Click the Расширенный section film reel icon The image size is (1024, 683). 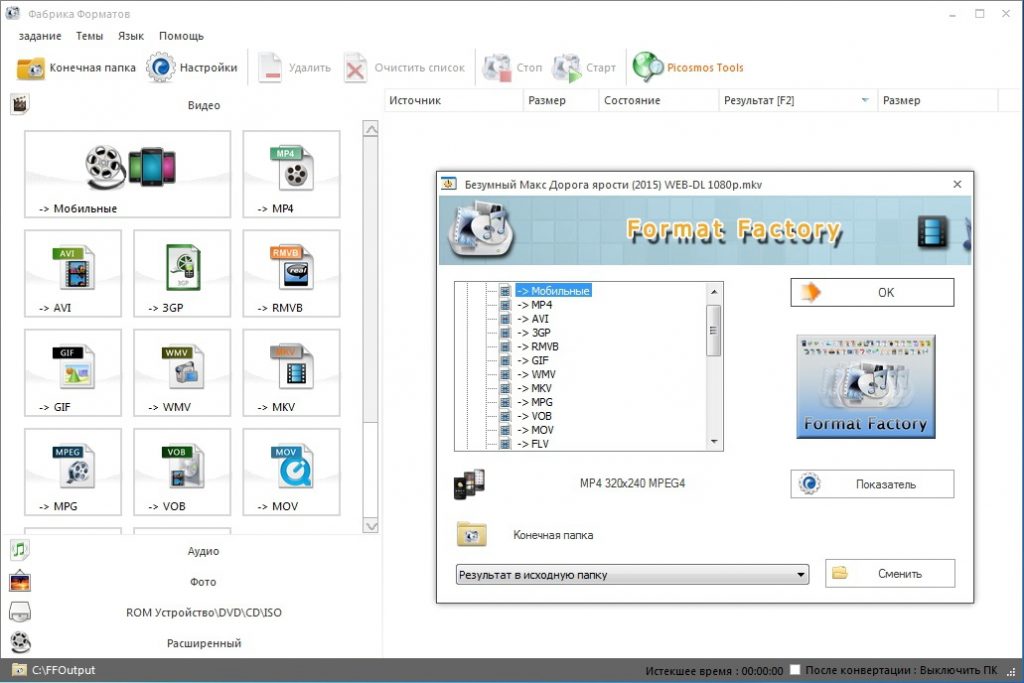20,643
